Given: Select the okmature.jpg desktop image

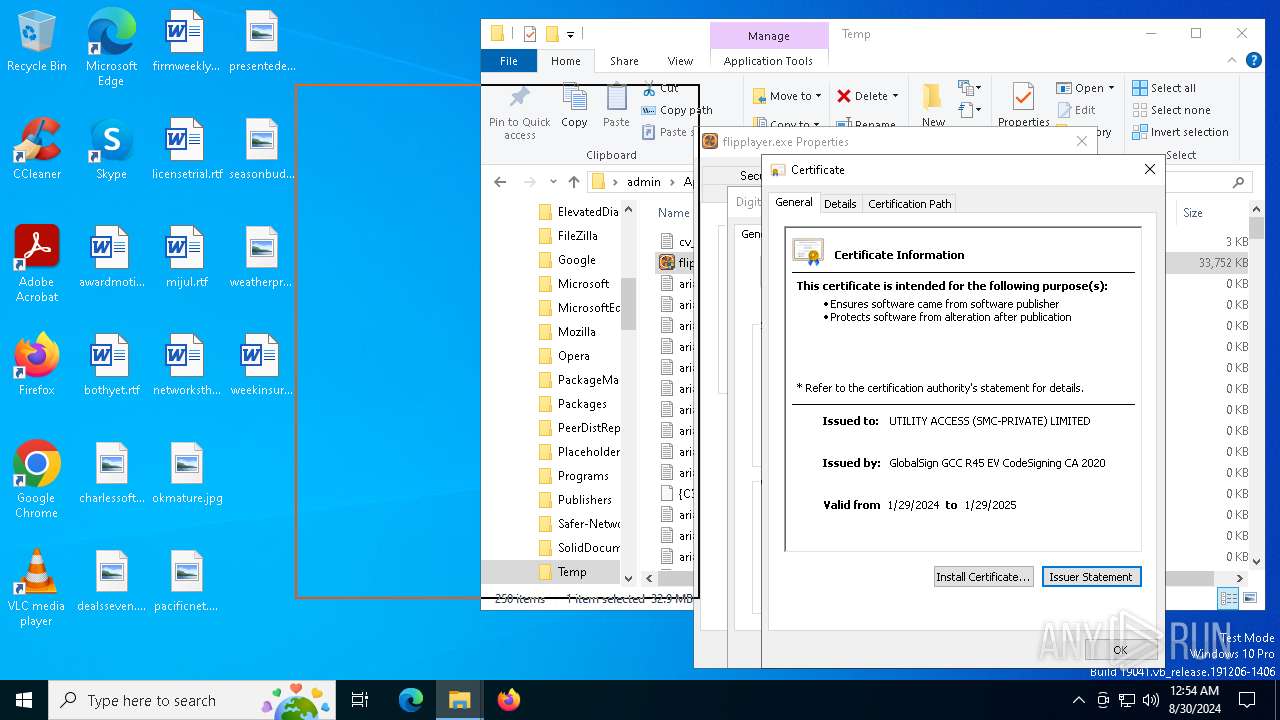Looking at the screenshot, I should coord(186,473).
